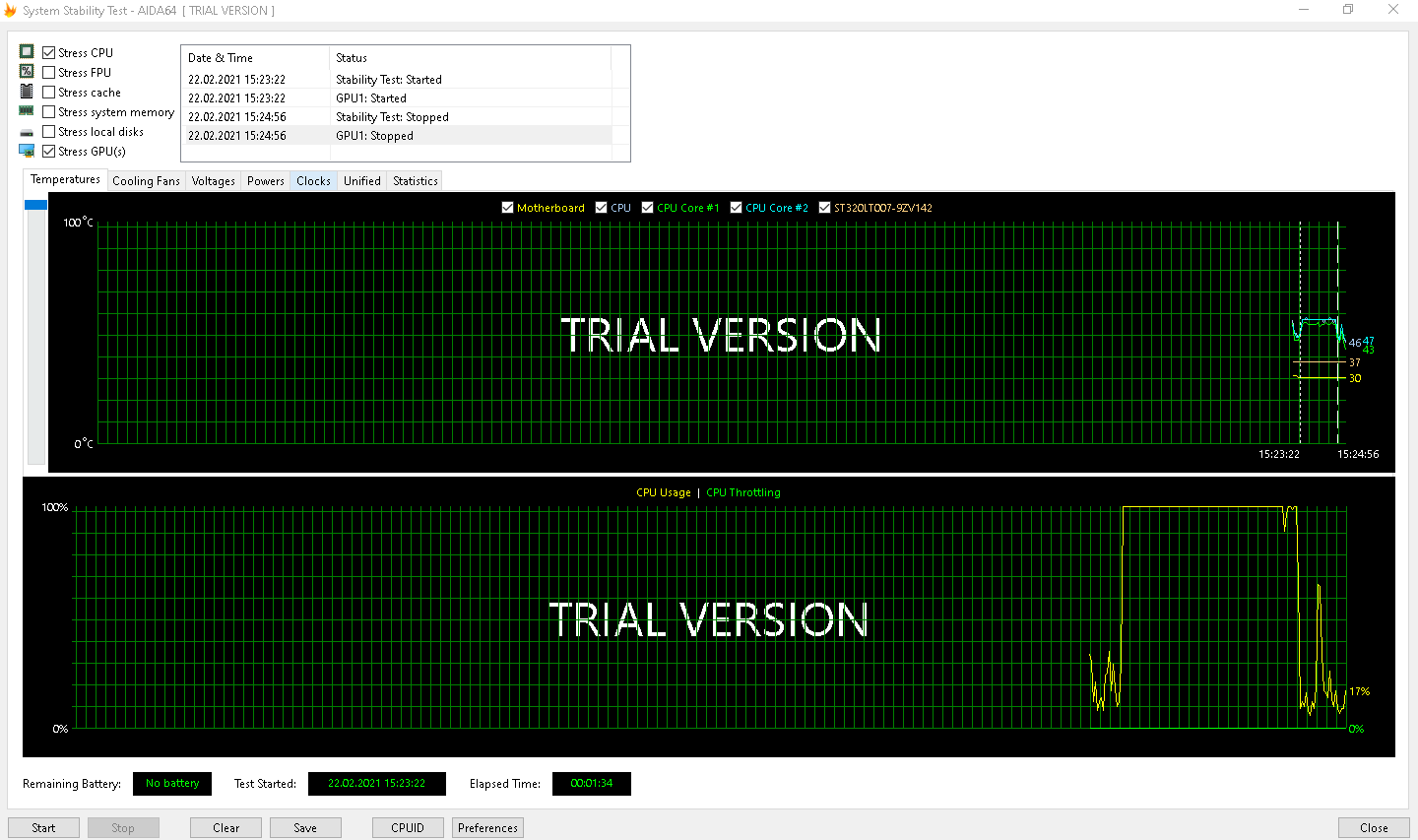
Task: Uncheck the Stress GPU(s) checkbox
Action: click(x=48, y=152)
